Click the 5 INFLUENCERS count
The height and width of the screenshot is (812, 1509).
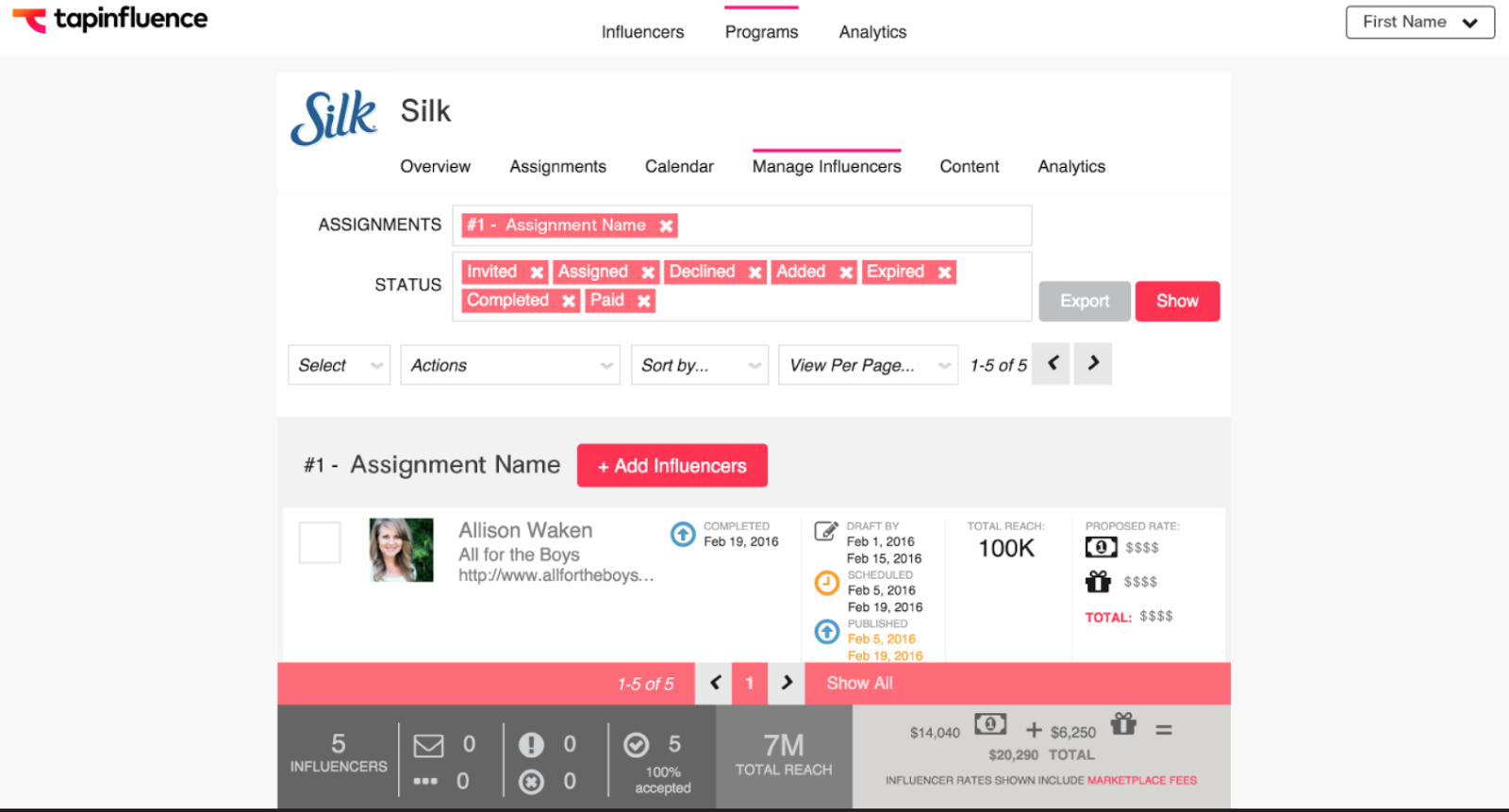pyautogui.click(x=339, y=754)
